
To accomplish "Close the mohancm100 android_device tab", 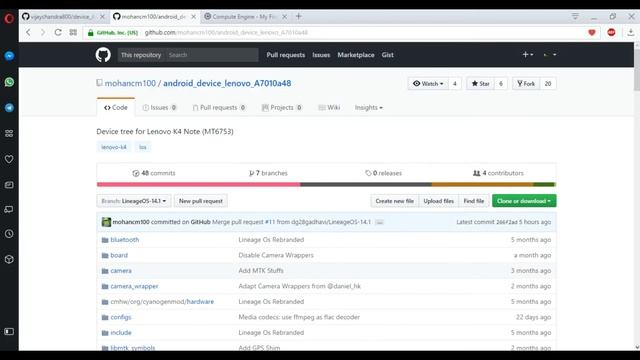I will coord(193,17).
